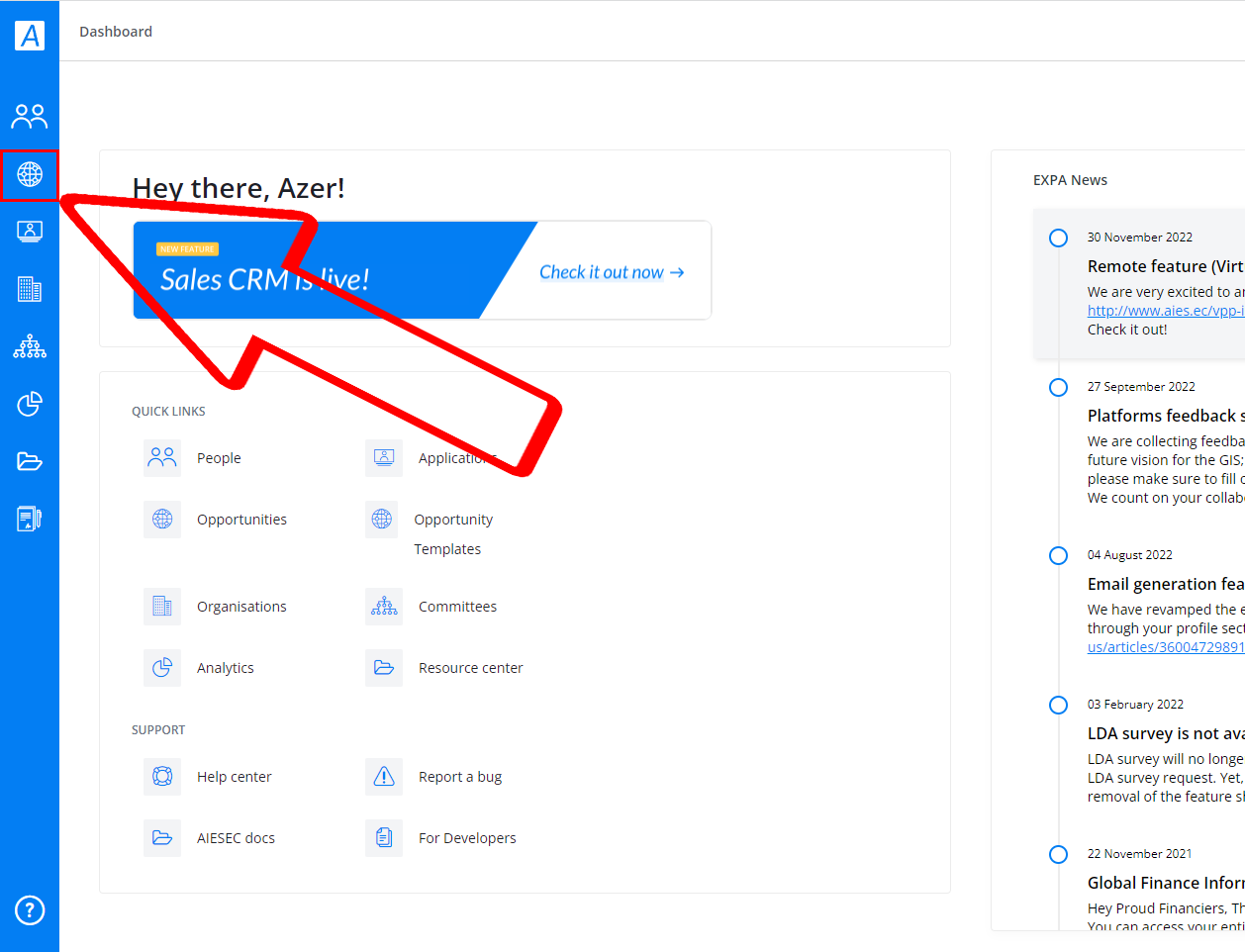Click the Remote feature news headline
This screenshot has width=1245, height=952.
point(1166,266)
